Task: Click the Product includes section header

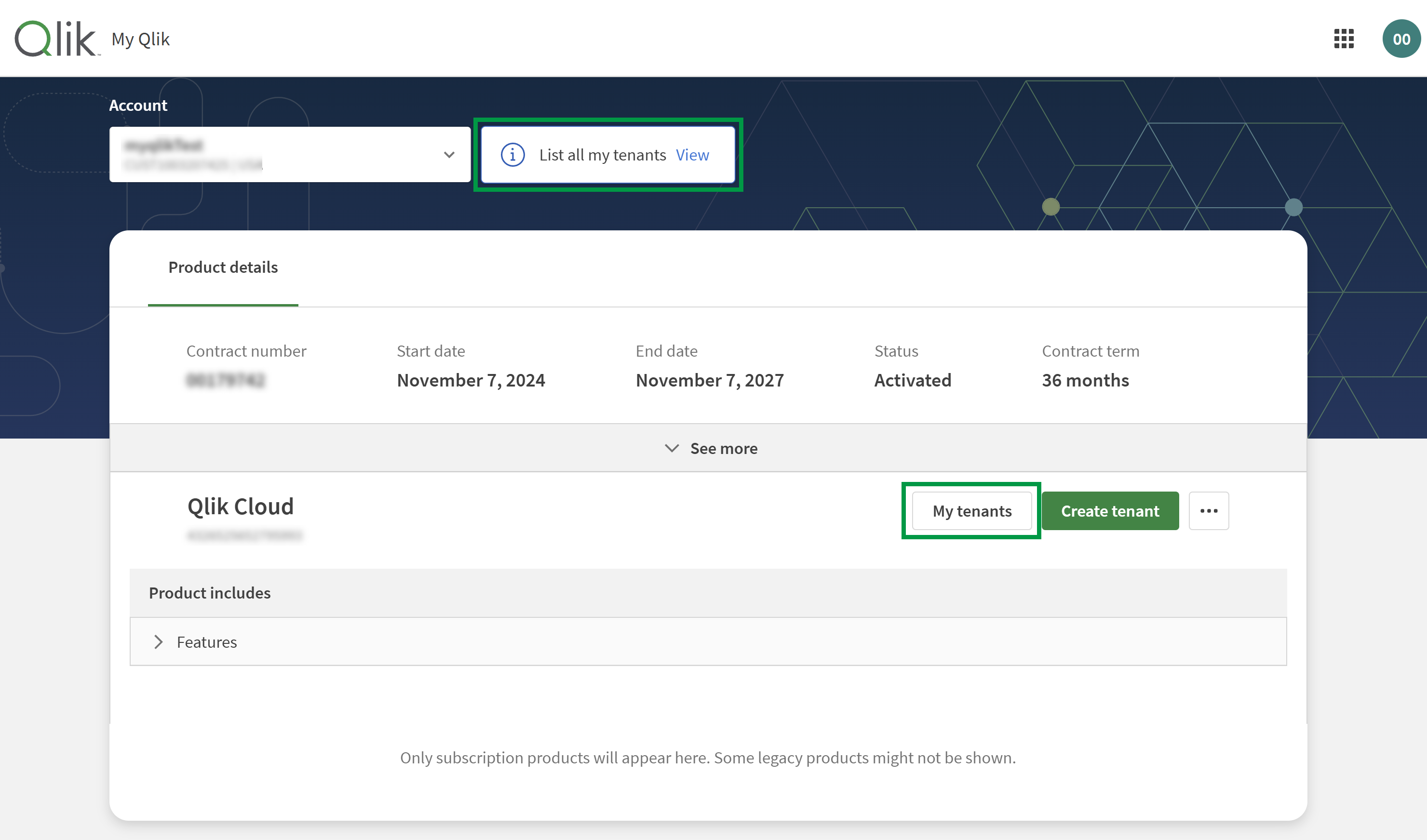Action: (210, 592)
